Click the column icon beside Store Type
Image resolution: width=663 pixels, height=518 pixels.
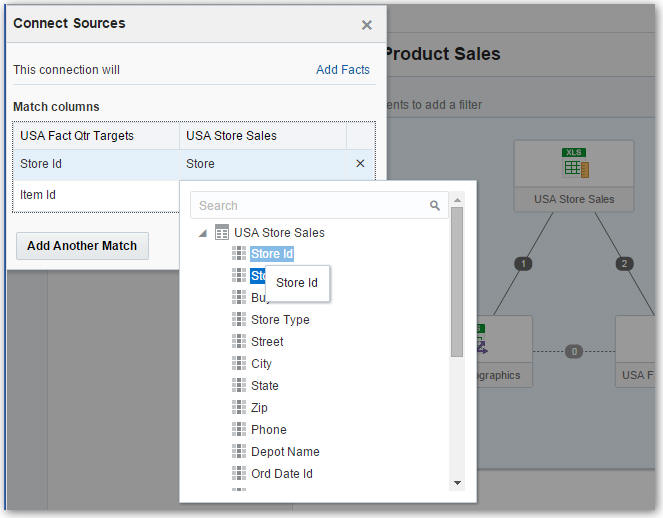(239, 320)
